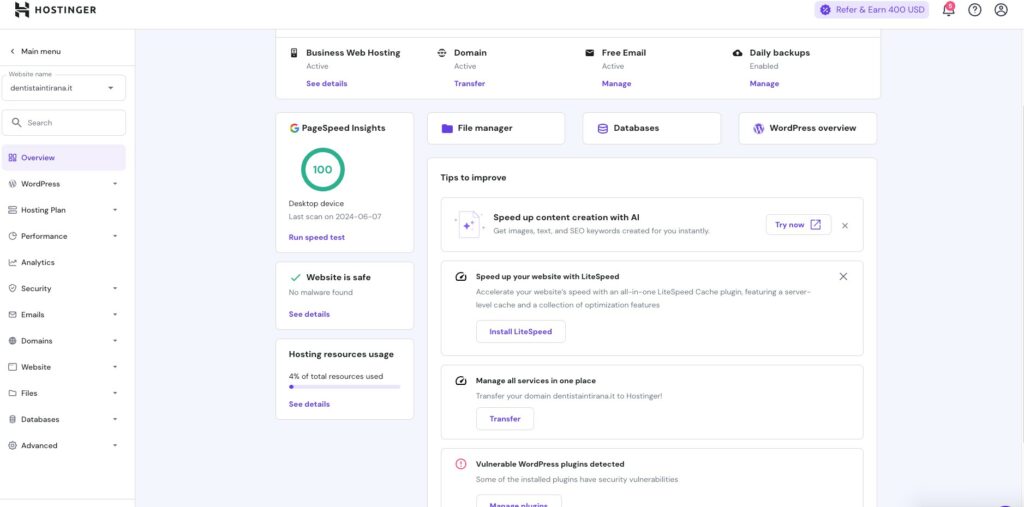Viewport: 1024px width, 507px height.
Task: Open See details under Business Web Hosting
Action: click(x=327, y=84)
